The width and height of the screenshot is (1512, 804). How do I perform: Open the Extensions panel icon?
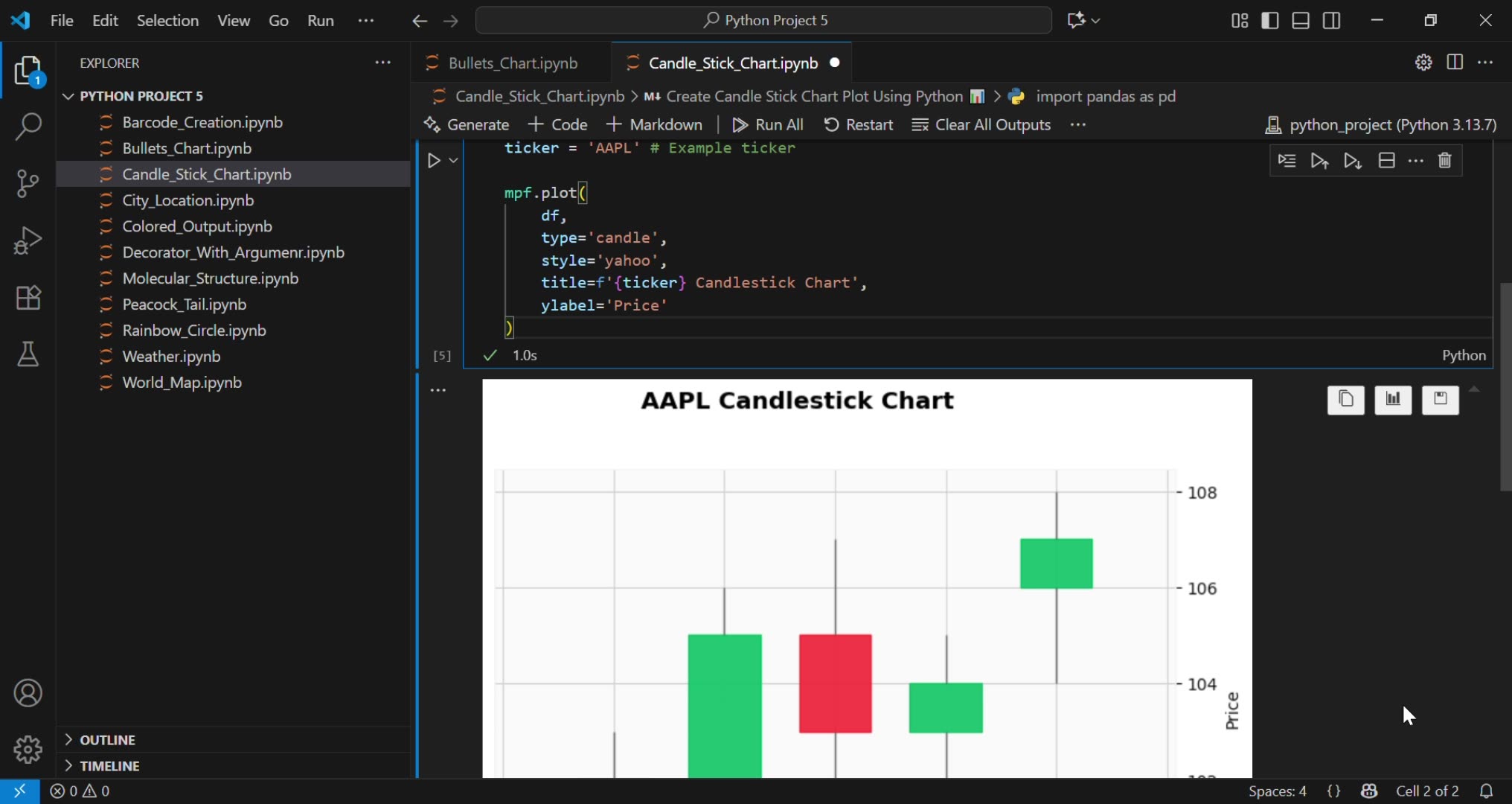(28, 298)
